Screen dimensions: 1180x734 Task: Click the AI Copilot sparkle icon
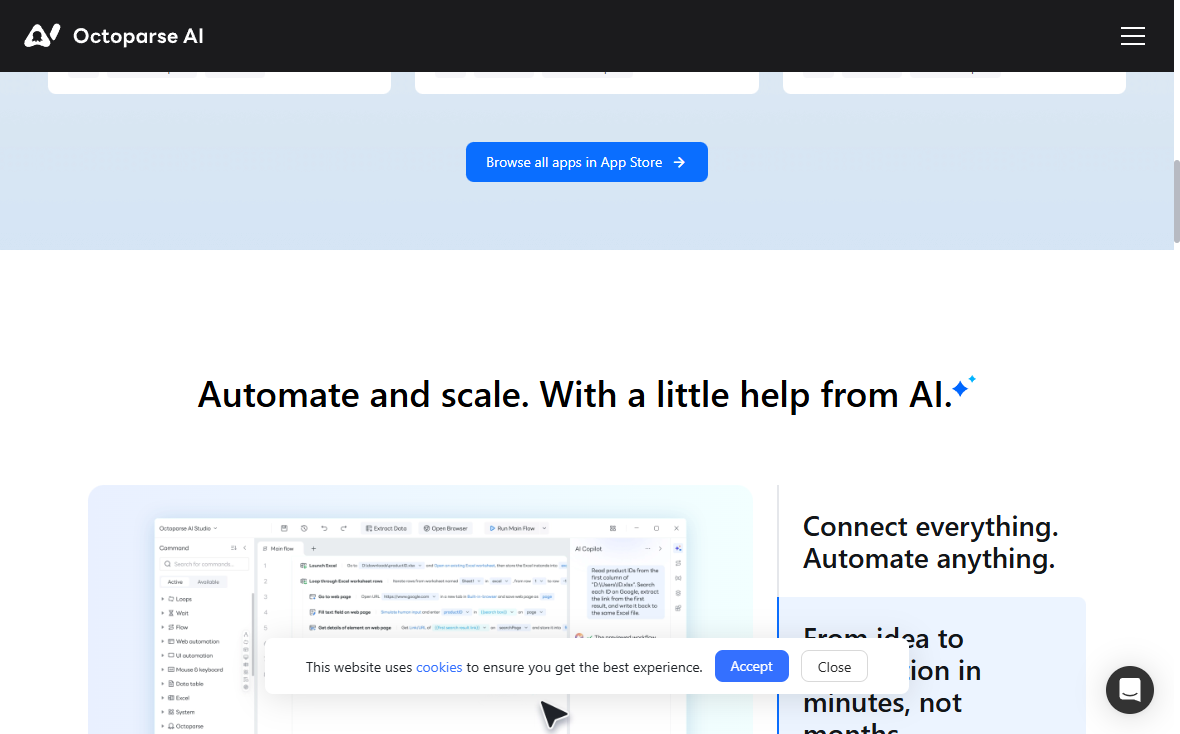tap(678, 548)
